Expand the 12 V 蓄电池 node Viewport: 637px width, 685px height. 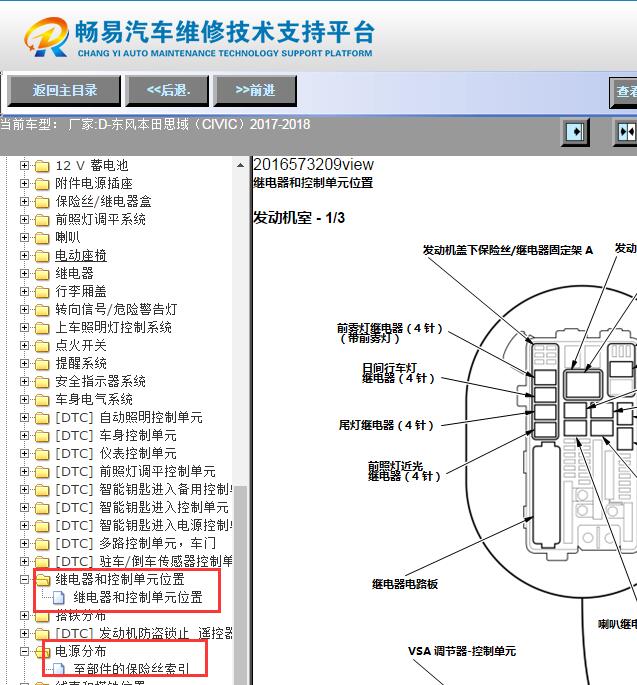point(24,166)
